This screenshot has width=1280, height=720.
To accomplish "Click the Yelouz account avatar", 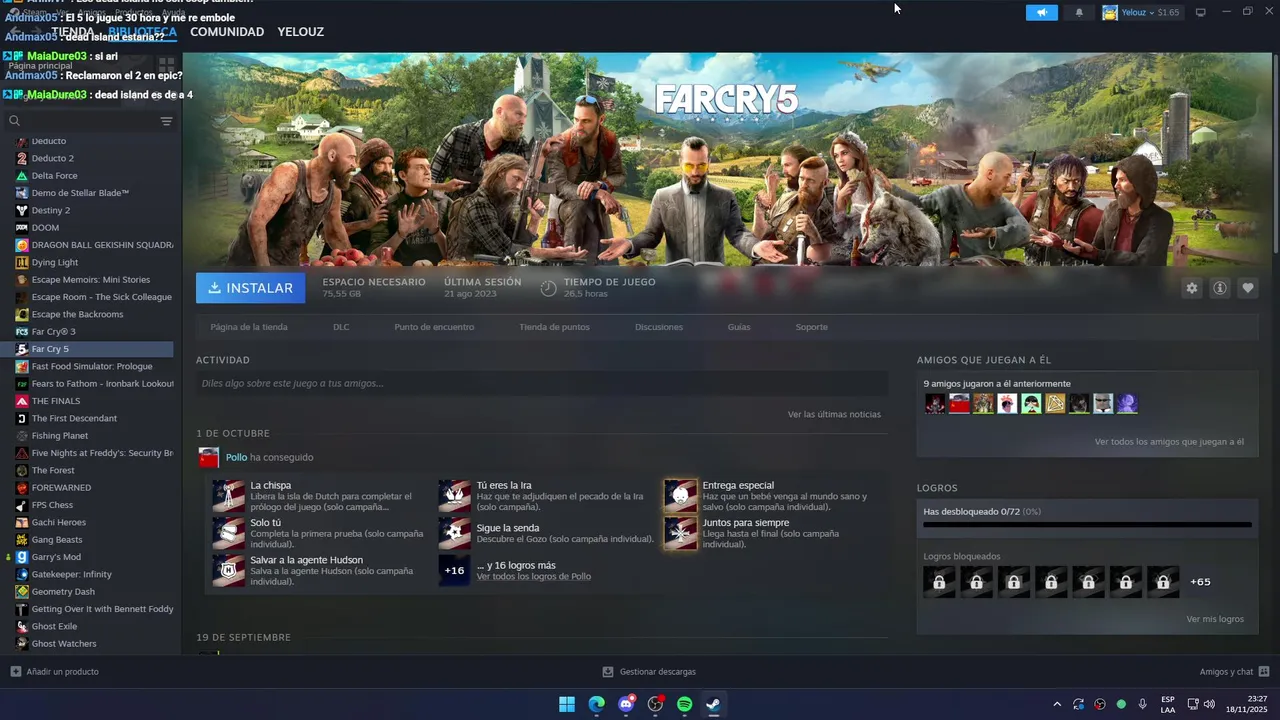I will [x=1110, y=13].
